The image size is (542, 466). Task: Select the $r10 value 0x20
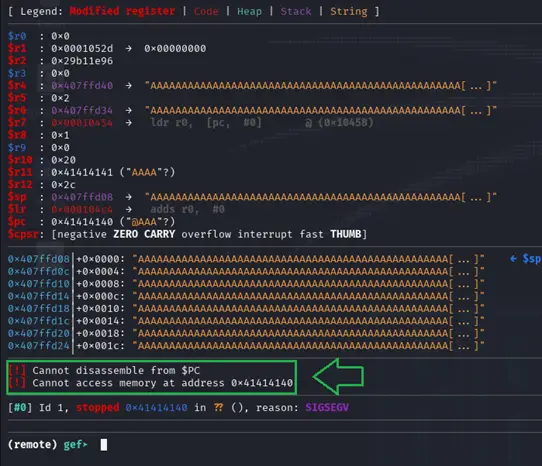[63, 160]
